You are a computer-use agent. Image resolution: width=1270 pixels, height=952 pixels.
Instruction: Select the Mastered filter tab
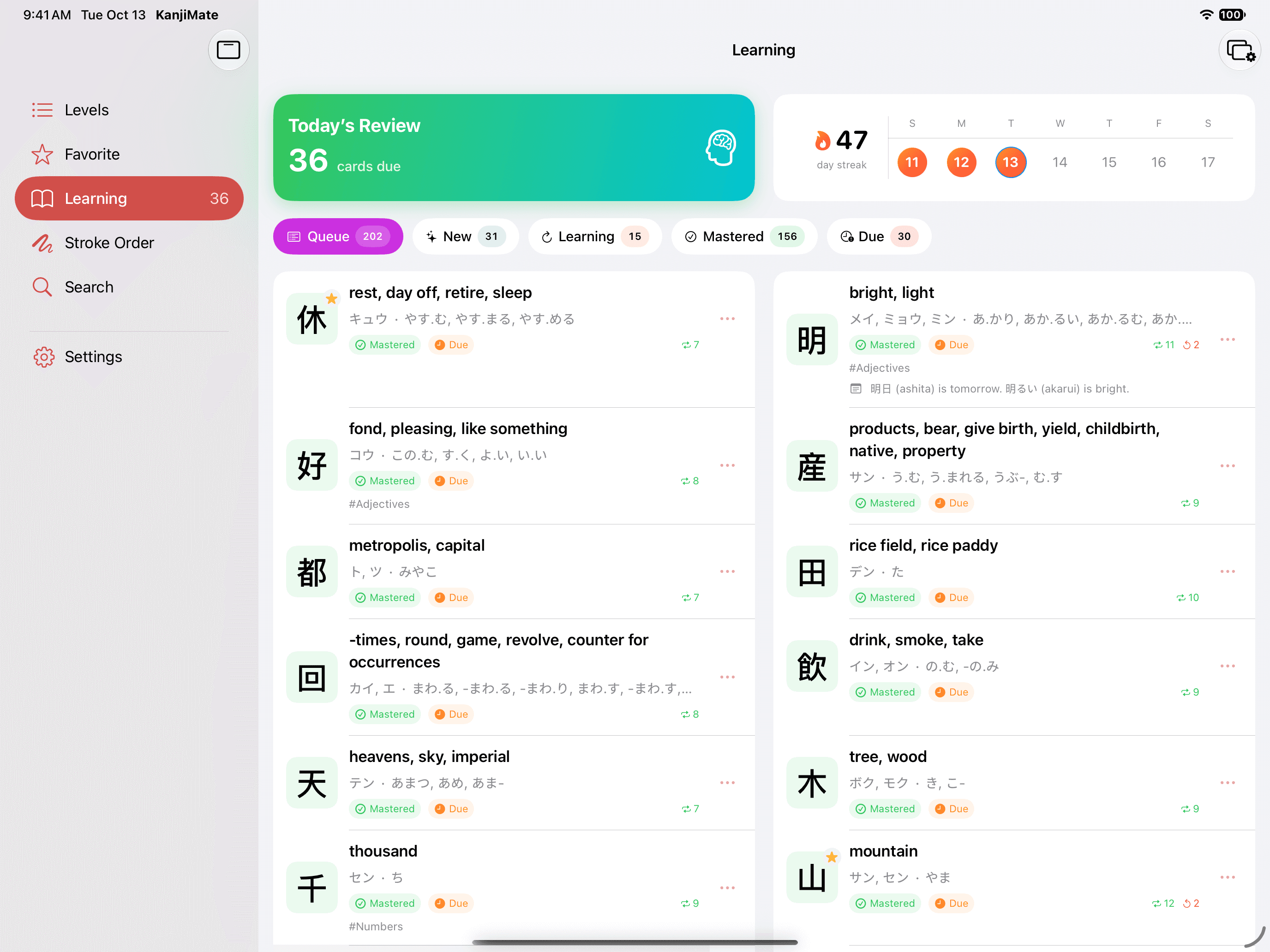(744, 237)
